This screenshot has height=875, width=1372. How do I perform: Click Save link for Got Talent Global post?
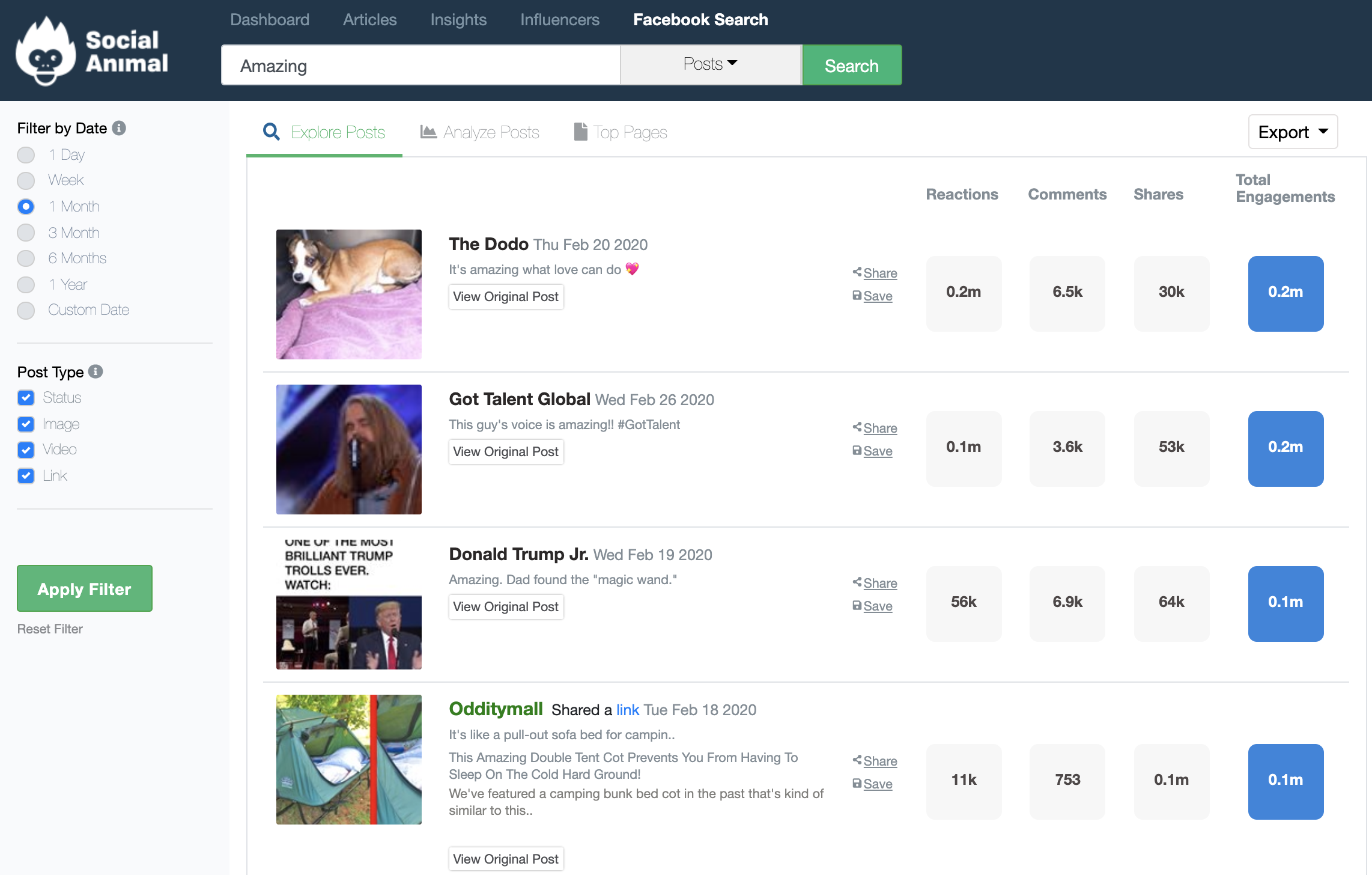878,451
